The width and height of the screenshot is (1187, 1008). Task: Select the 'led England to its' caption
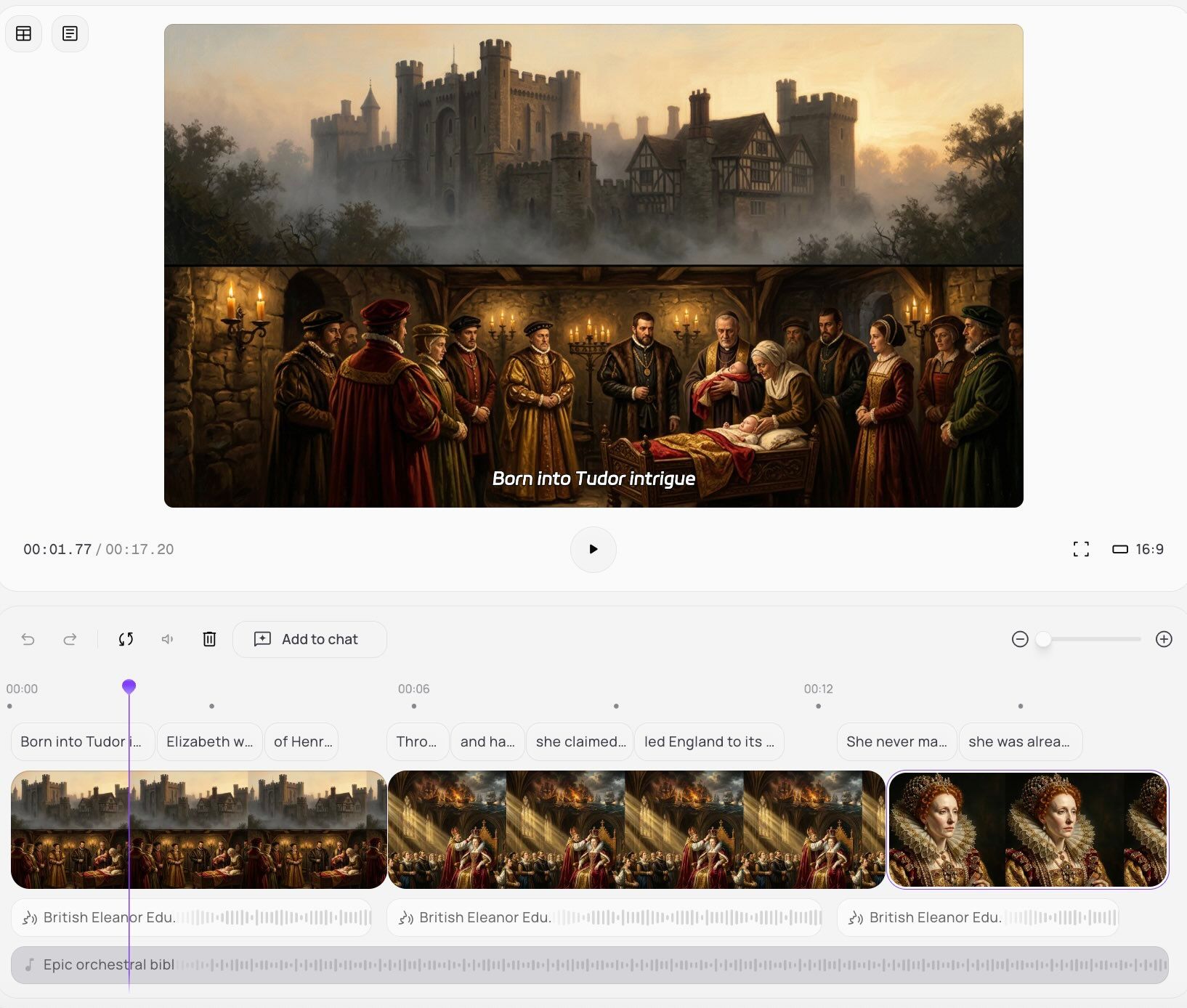708,741
